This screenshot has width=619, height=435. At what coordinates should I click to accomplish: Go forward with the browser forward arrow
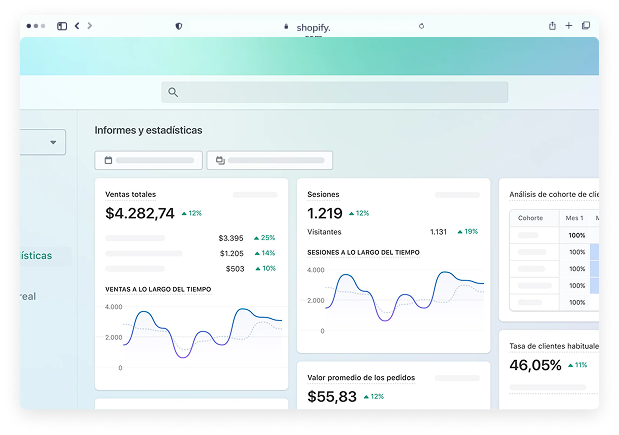click(x=90, y=26)
